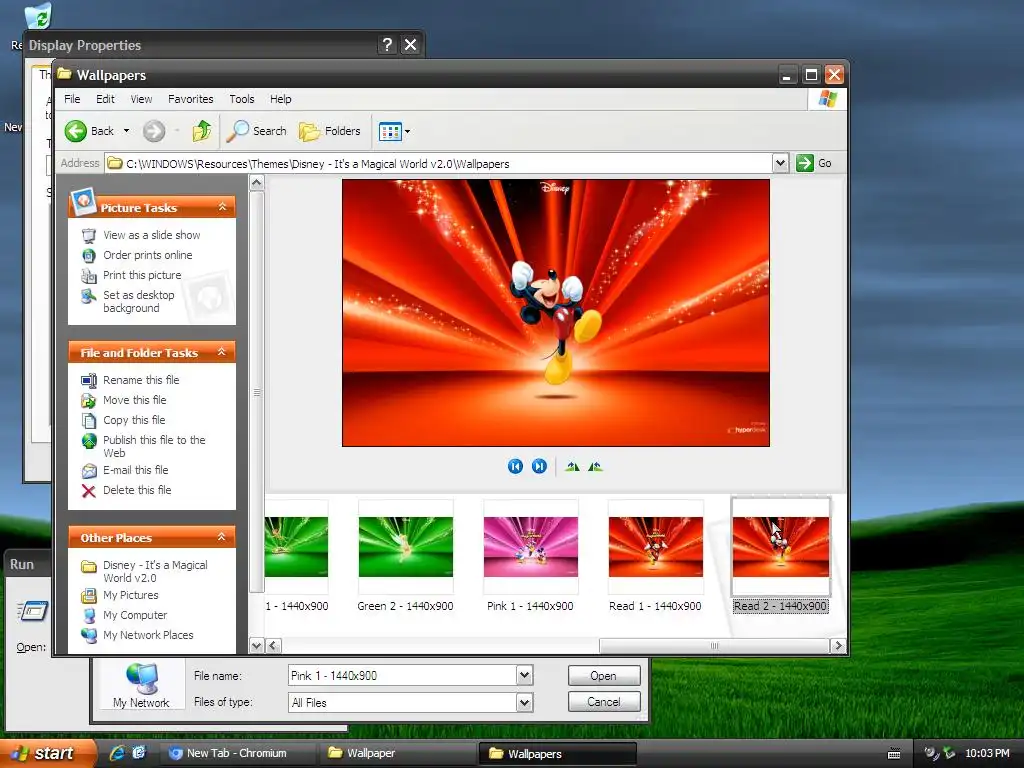Toggle the Folders pane
The height and width of the screenshot is (768, 1024).
coord(330,131)
